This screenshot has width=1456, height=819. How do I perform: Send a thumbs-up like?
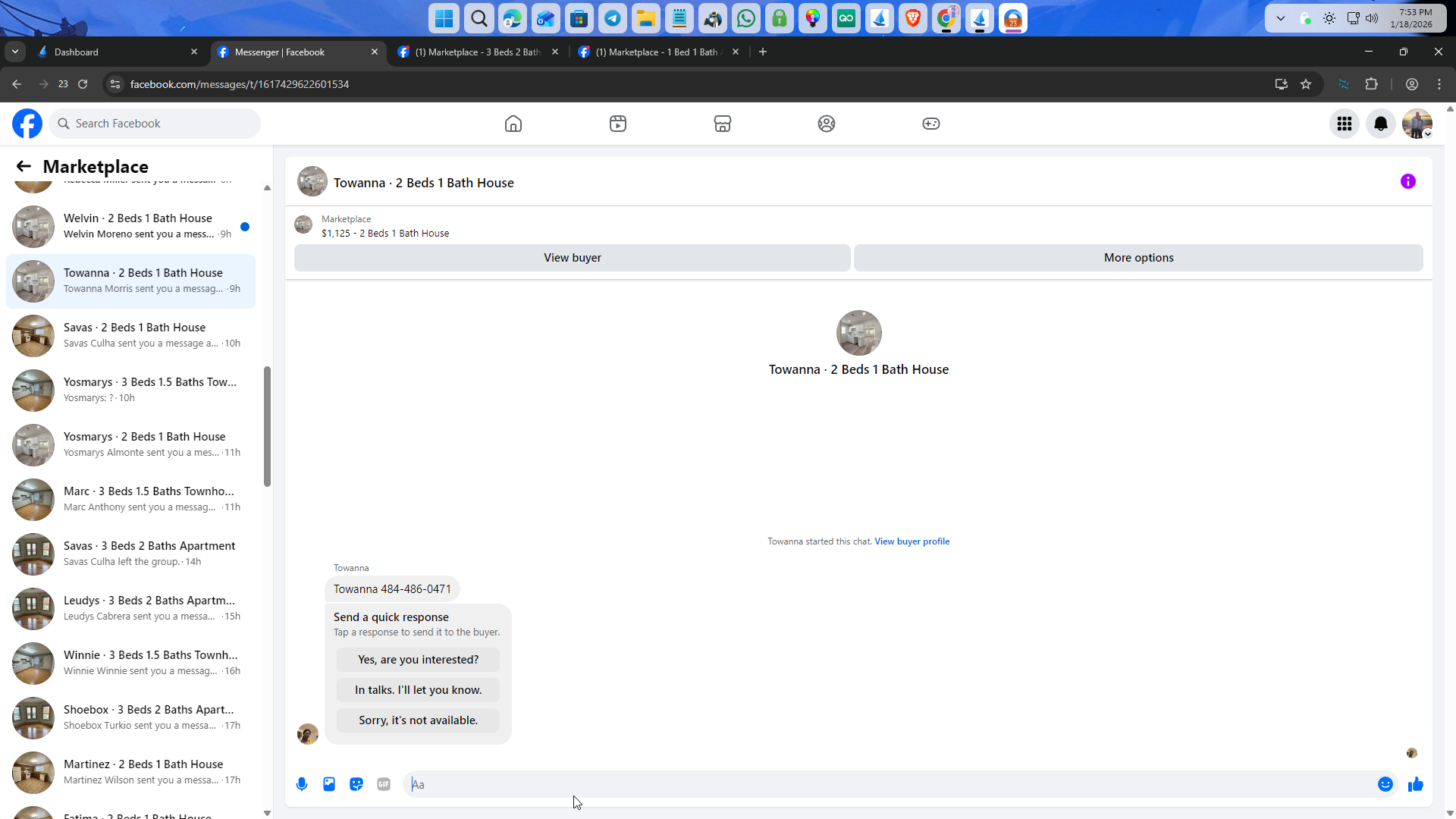pyautogui.click(x=1415, y=784)
